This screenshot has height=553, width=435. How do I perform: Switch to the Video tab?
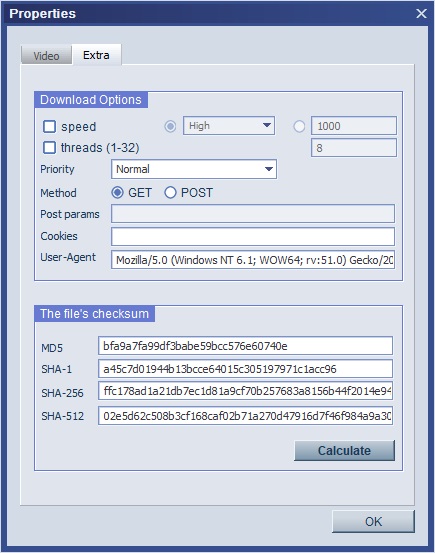(46, 55)
